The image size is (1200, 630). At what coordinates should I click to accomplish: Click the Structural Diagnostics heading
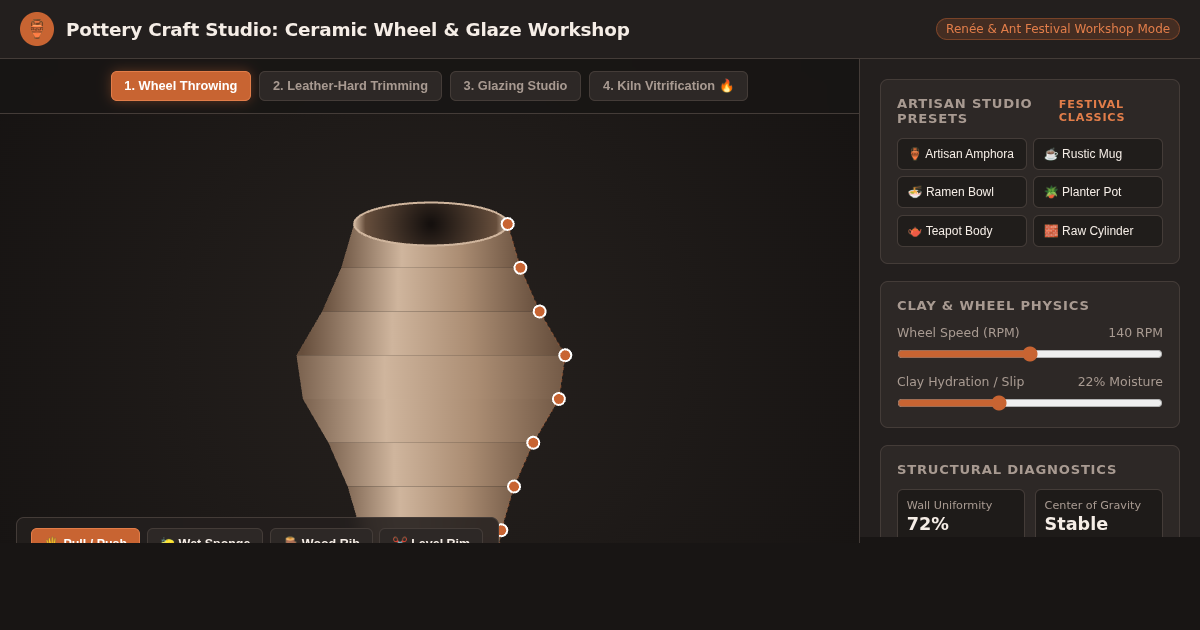[x=1007, y=470]
